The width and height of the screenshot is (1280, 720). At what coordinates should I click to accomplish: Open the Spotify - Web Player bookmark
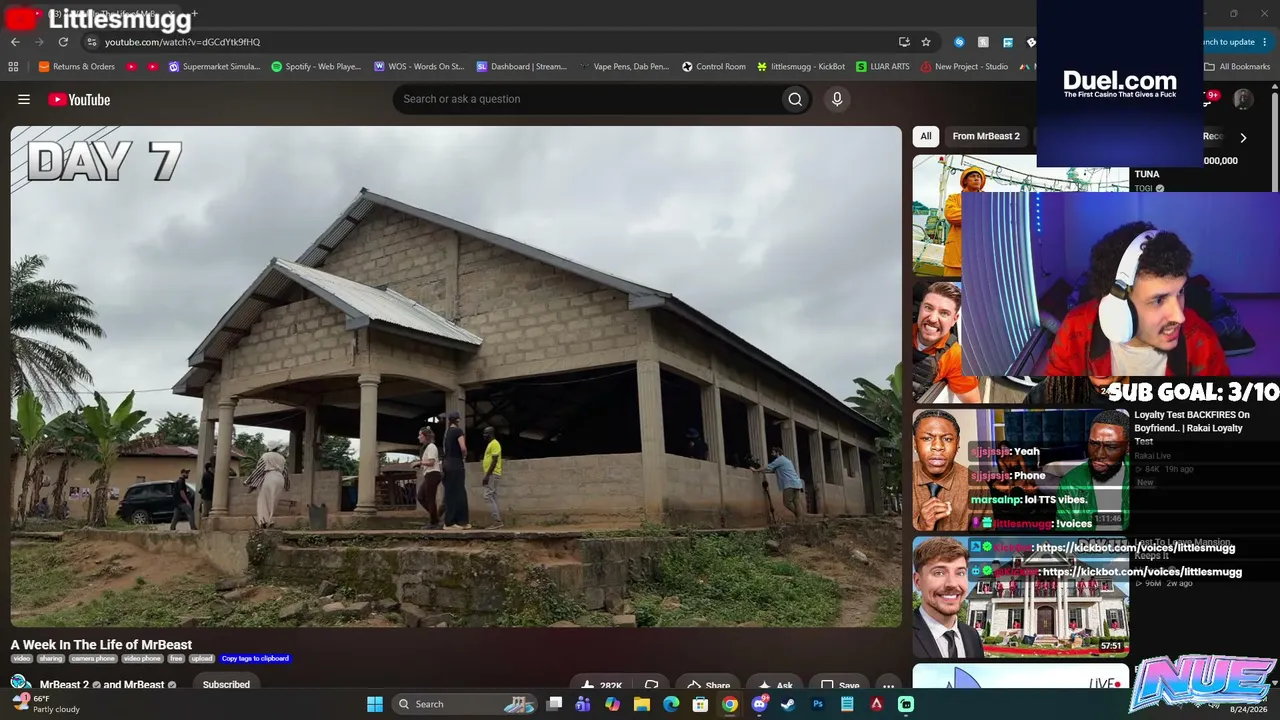click(x=316, y=67)
